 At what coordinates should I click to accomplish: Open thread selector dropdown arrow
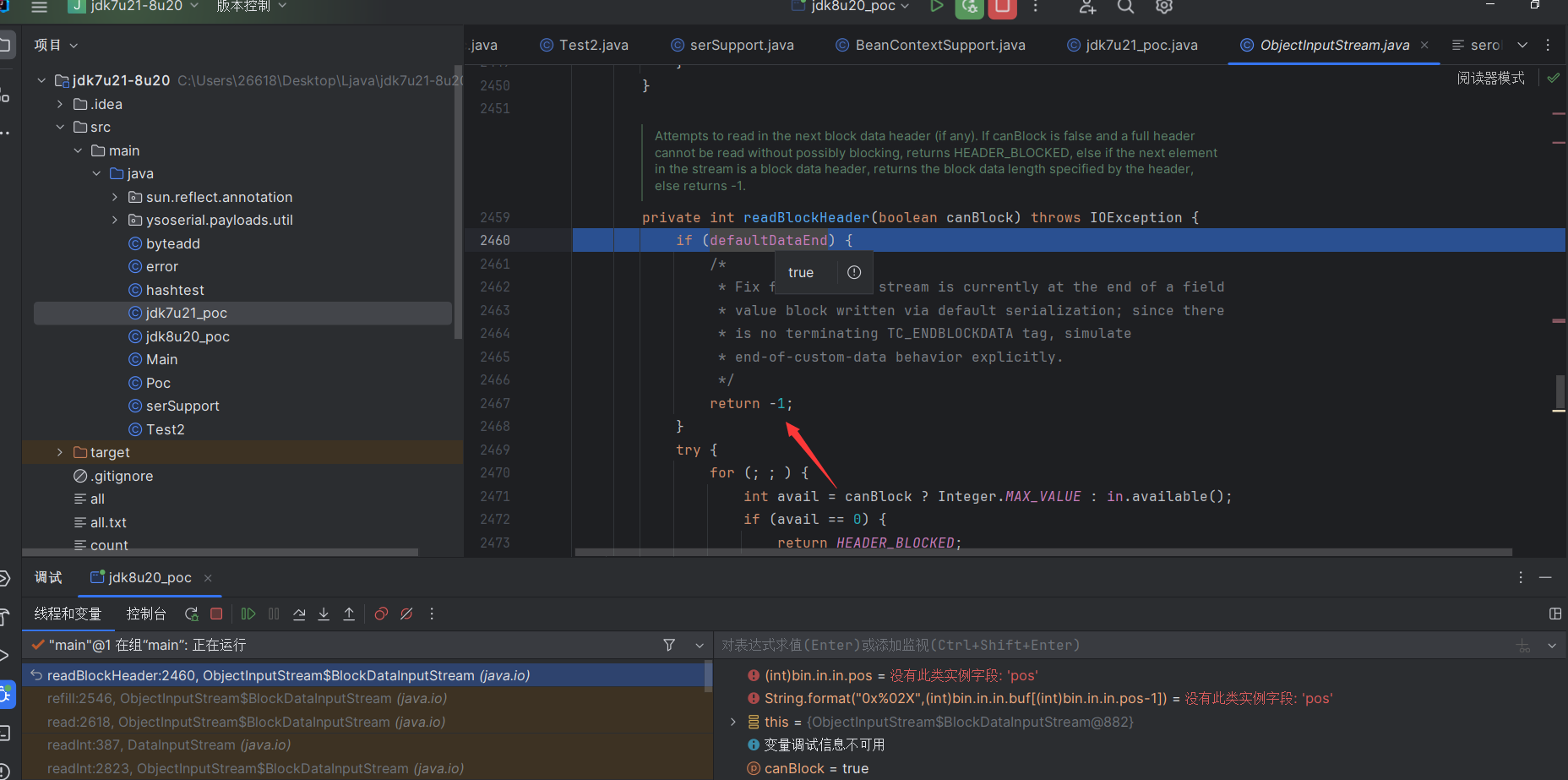point(700,645)
